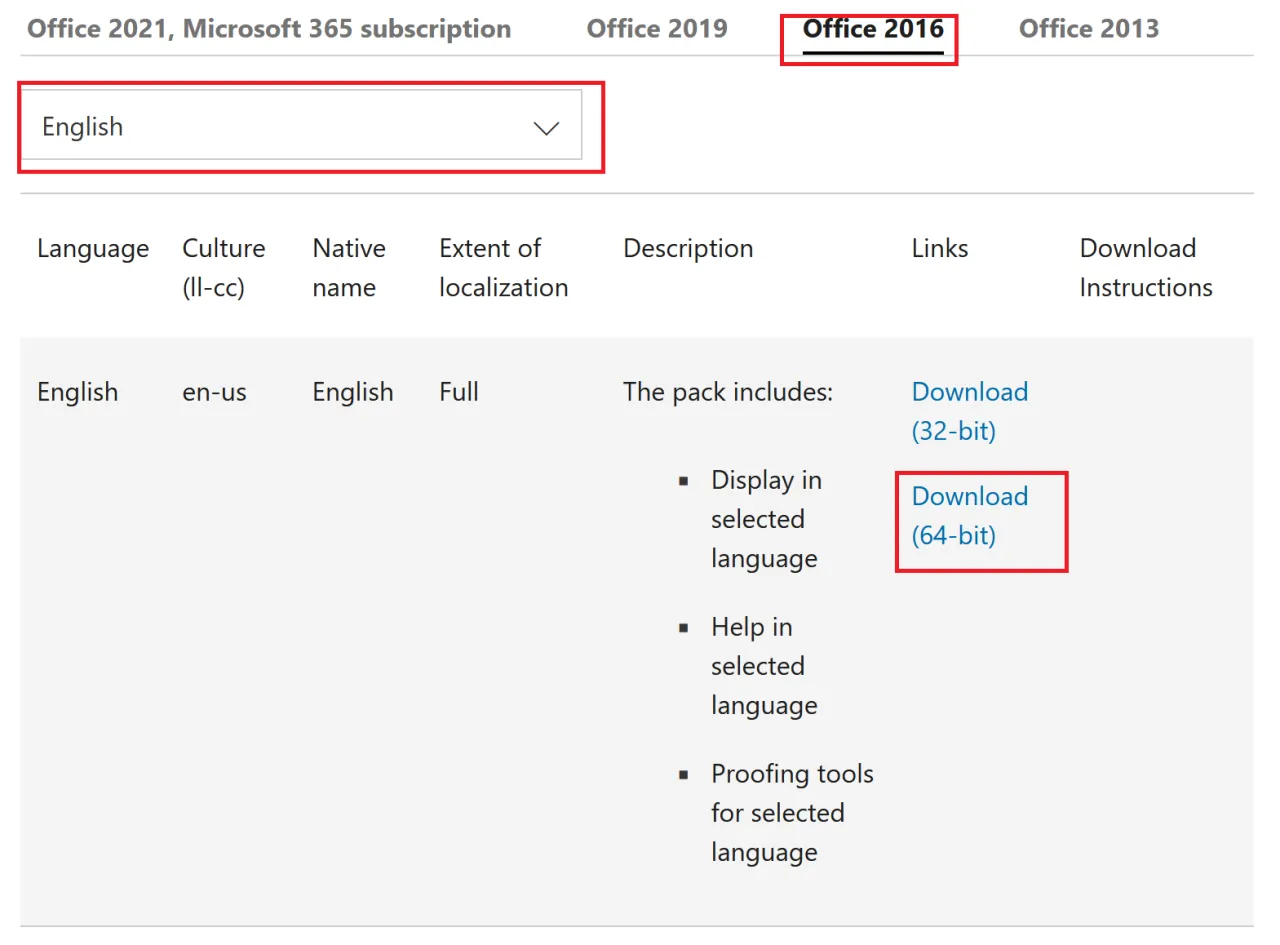Click the English cell in Native name column

pos(353,392)
